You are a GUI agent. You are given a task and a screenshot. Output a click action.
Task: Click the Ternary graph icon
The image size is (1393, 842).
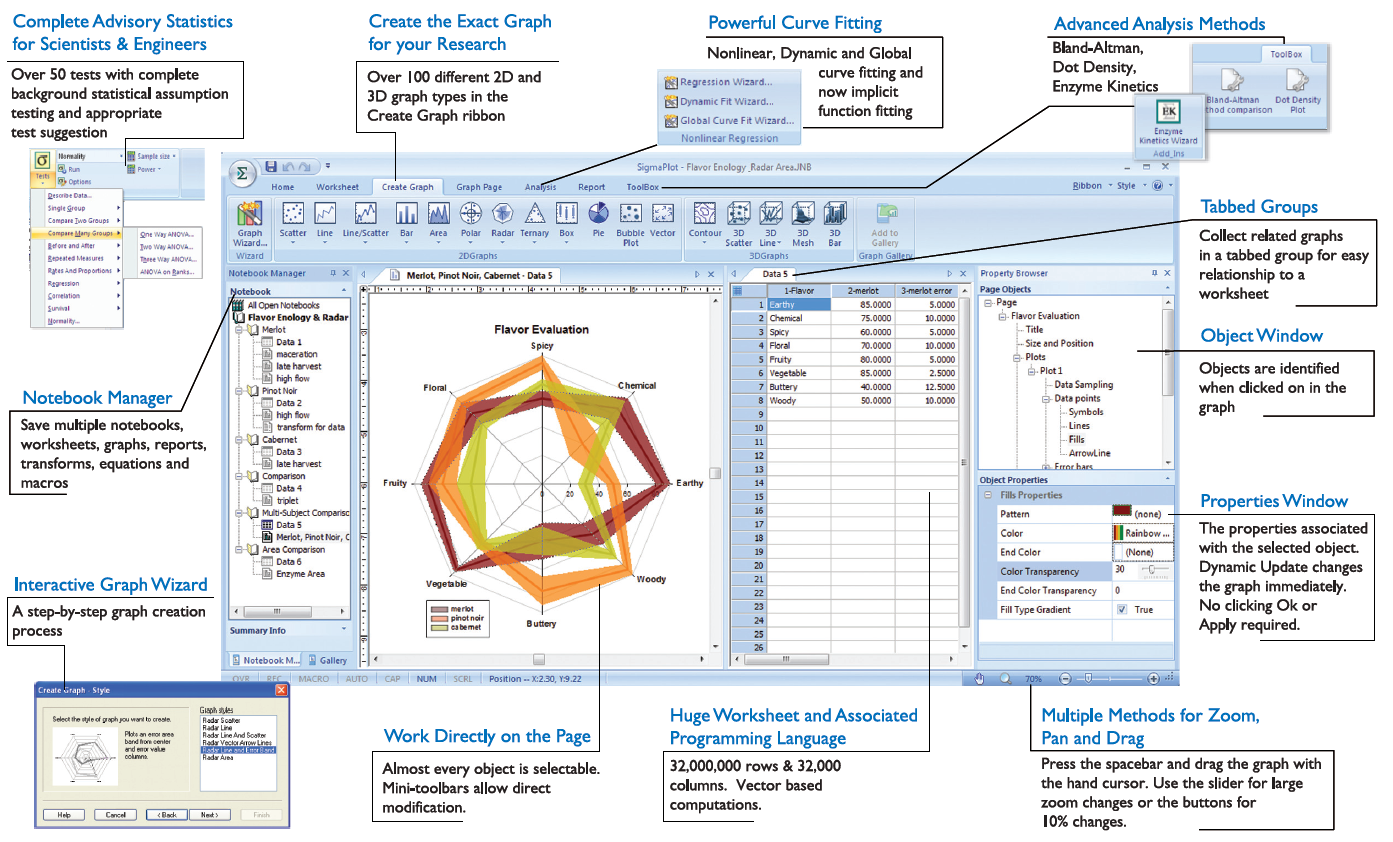(535, 214)
